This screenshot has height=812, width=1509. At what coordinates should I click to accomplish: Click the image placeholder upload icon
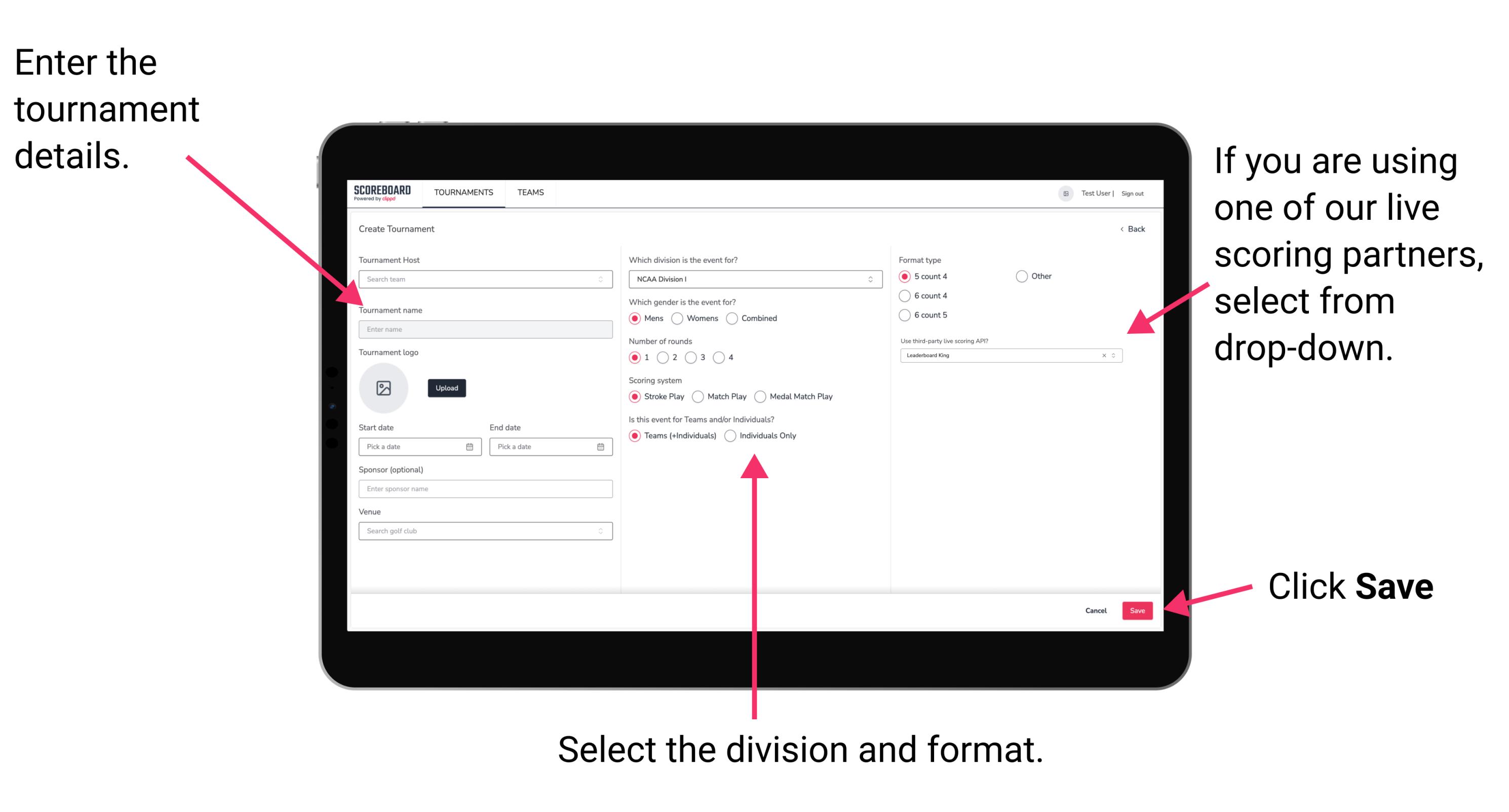pos(383,387)
